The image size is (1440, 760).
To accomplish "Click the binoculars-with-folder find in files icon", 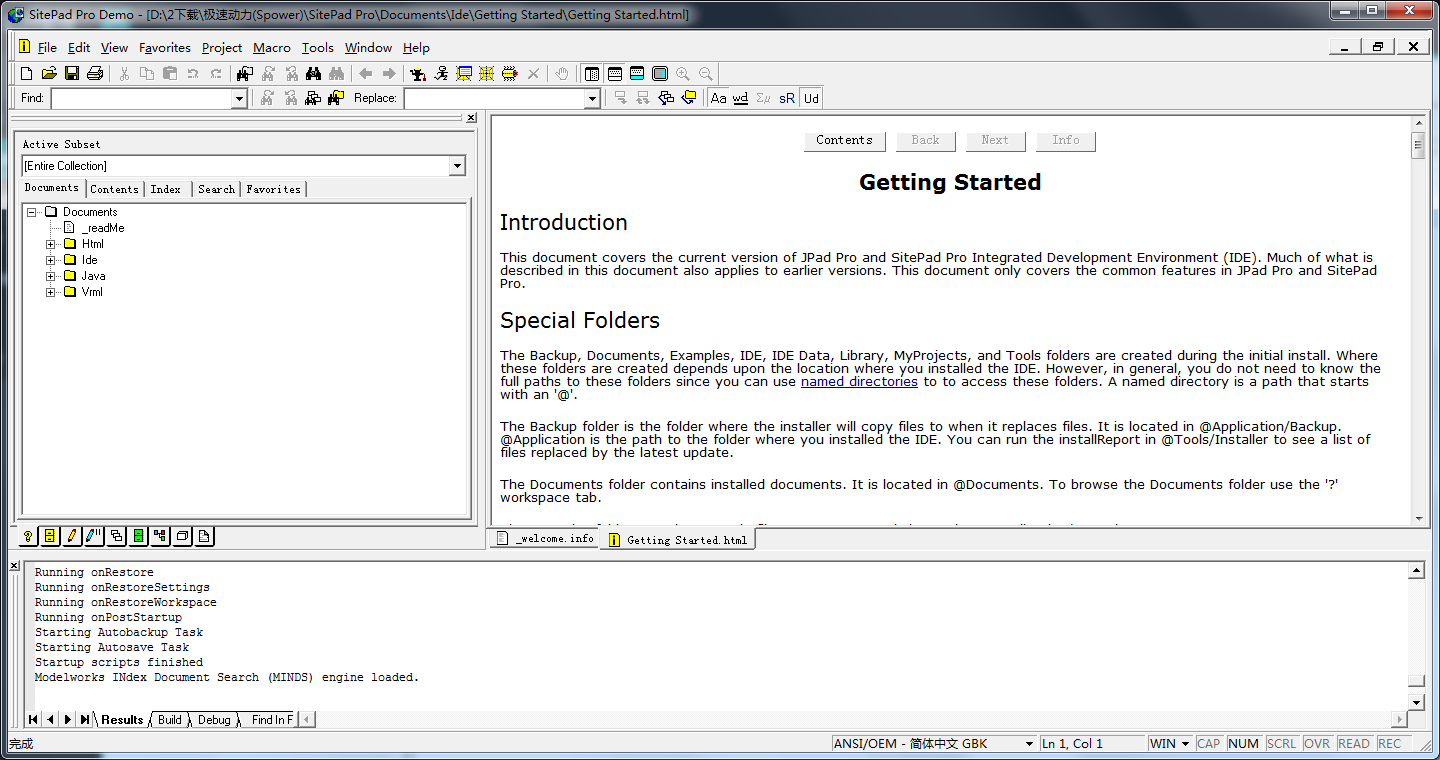I will pyautogui.click(x=245, y=74).
